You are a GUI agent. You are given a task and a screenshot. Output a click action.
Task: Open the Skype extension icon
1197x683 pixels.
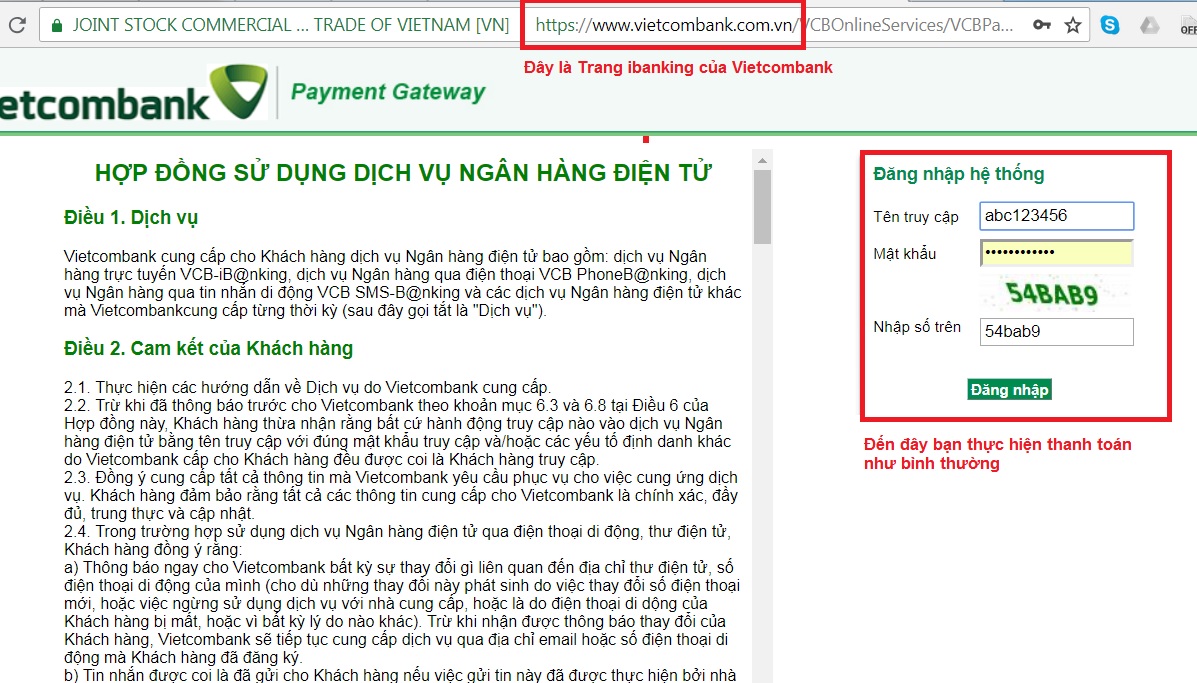[1110, 25]
